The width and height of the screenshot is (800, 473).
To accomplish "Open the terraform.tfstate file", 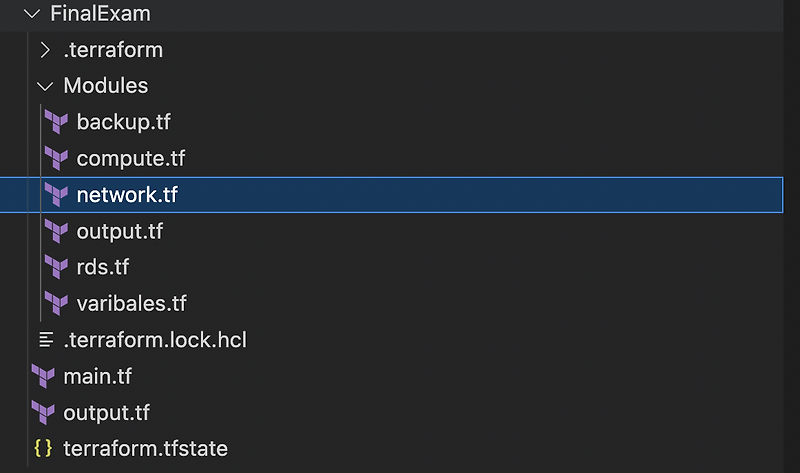I will [145, 449].
